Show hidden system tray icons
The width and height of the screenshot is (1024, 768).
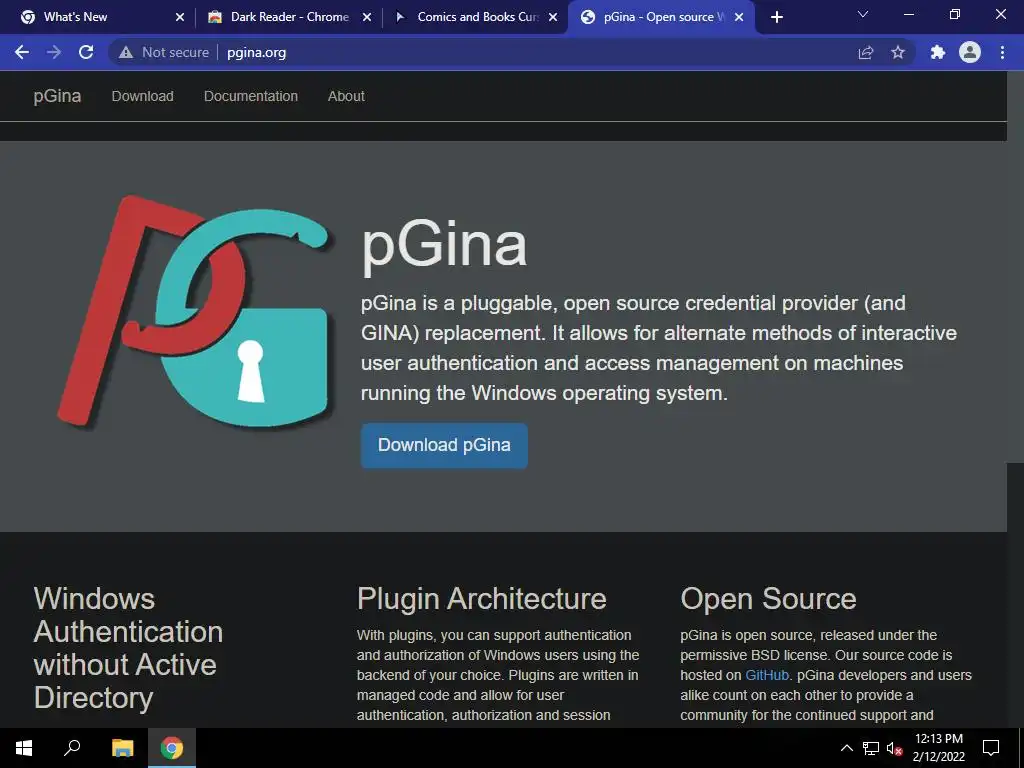846,748
